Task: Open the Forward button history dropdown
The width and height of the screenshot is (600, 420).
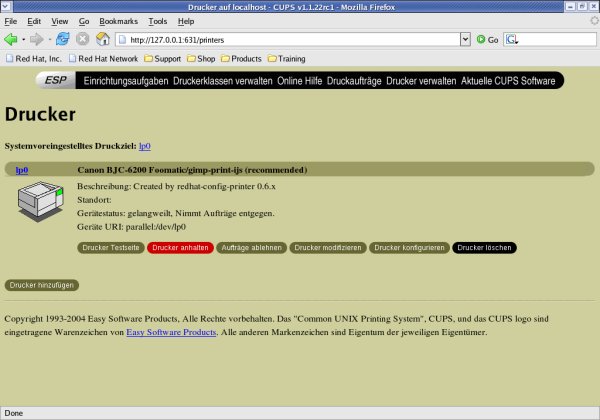Action: point(48,39)
